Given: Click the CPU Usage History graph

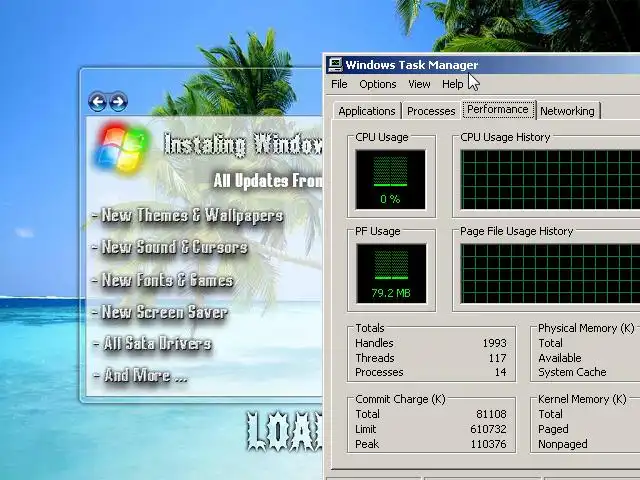Looking at the screenshot, I should 550,180.
